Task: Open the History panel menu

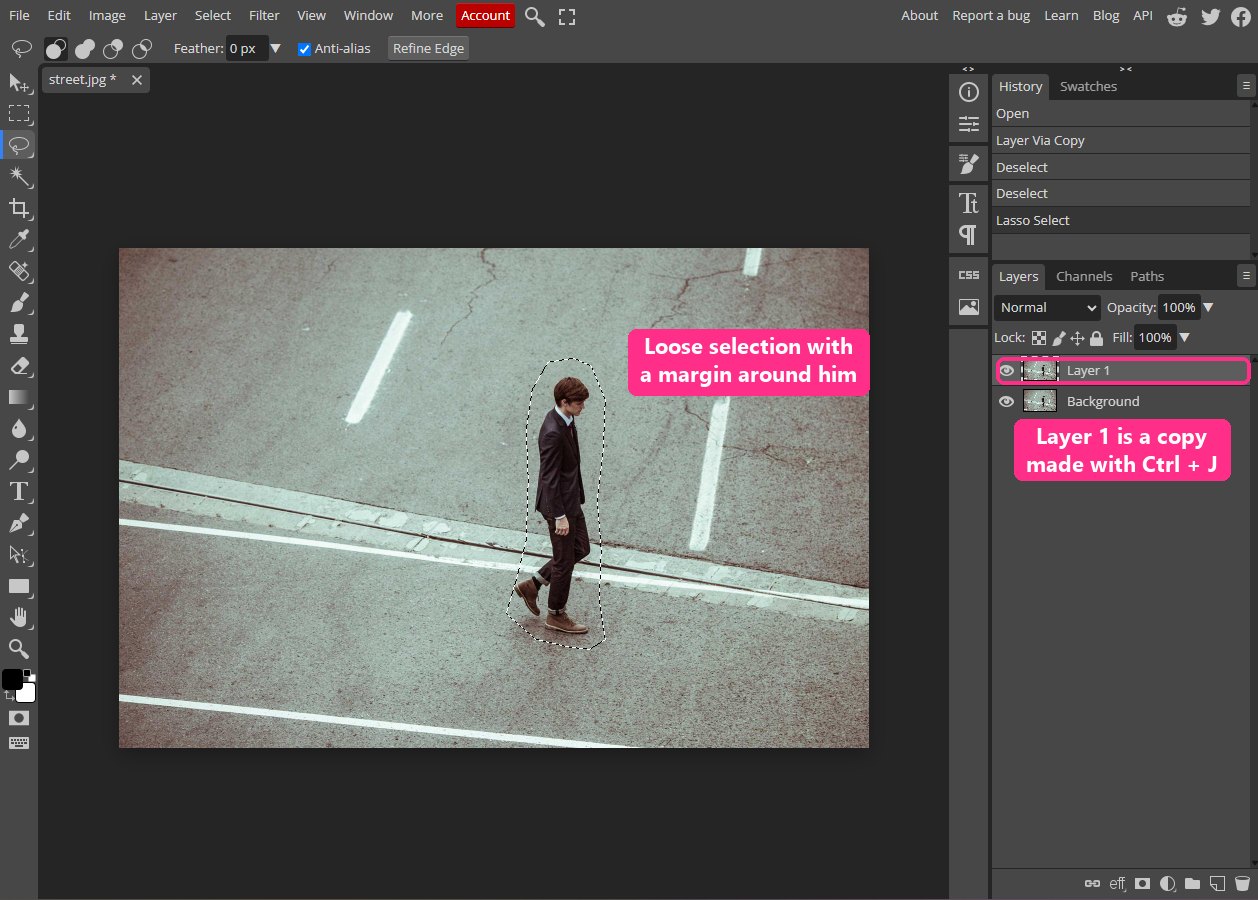Action: click(x=1245, y=87)
